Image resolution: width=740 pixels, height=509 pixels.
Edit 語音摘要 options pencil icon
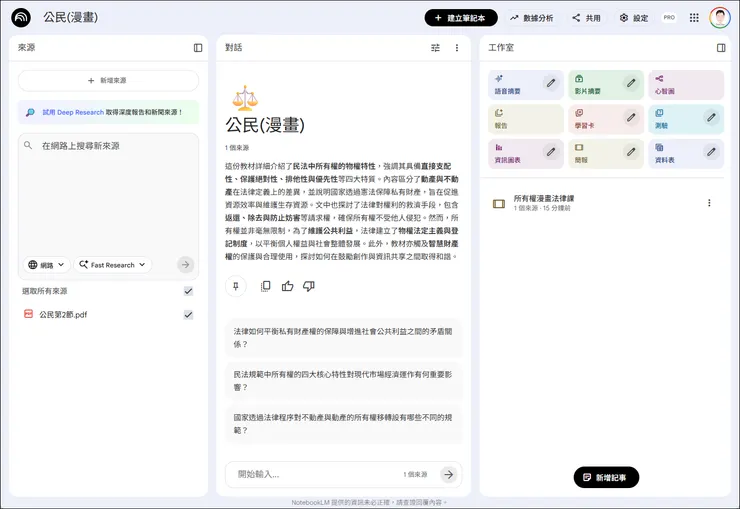click(x=551, y=83)
